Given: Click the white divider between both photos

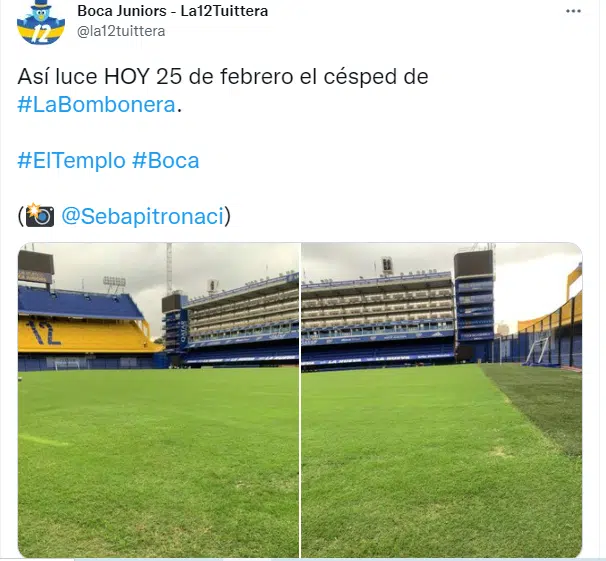Looking at the screenshot, I should [300, 400].
